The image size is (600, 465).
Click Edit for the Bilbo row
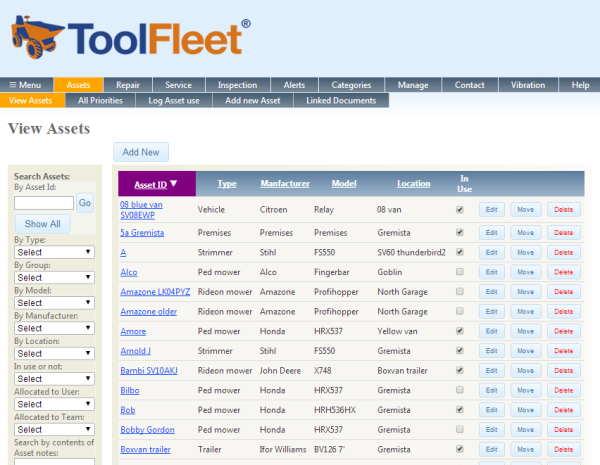(x=491, y=390)
